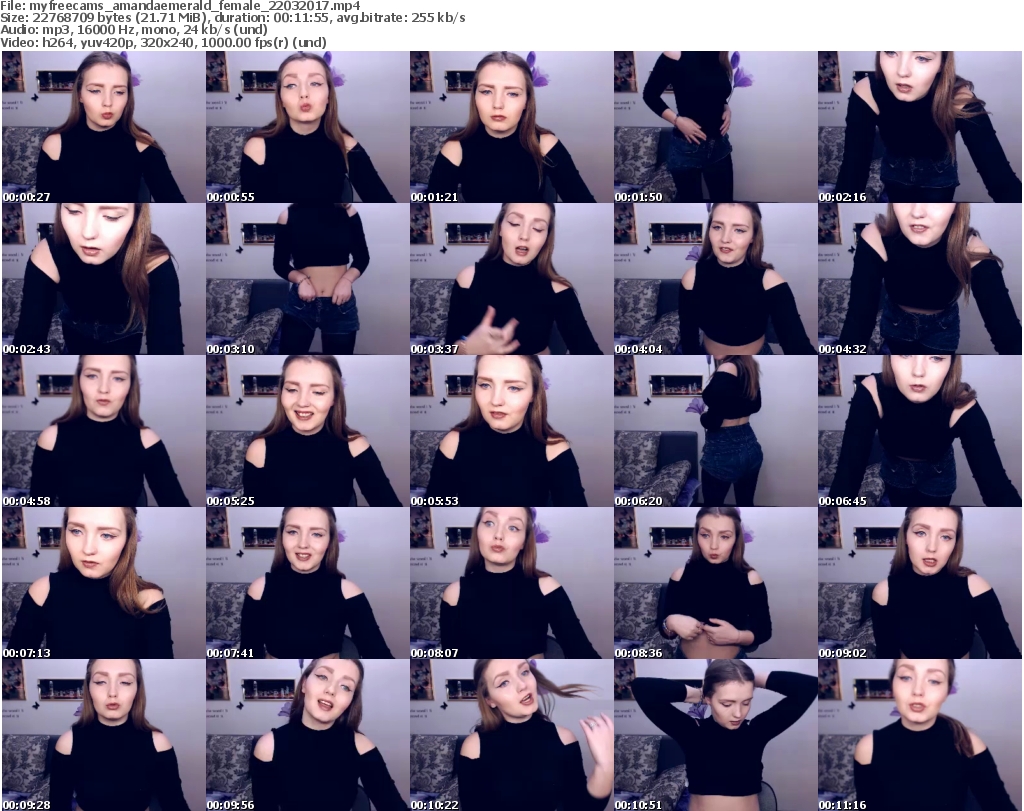Open the final frame at 00:11:16

(920, 735)
